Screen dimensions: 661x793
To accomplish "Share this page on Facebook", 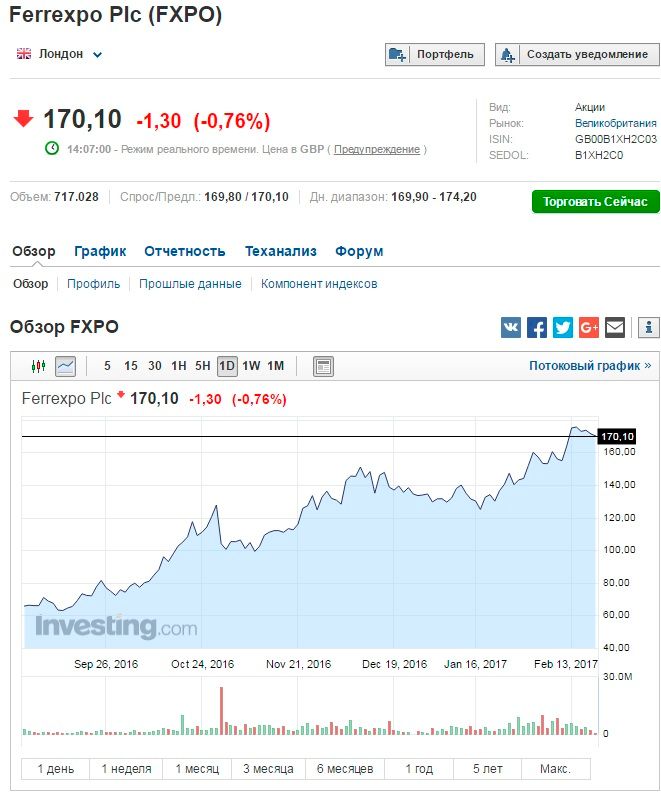I will [537, 327].
